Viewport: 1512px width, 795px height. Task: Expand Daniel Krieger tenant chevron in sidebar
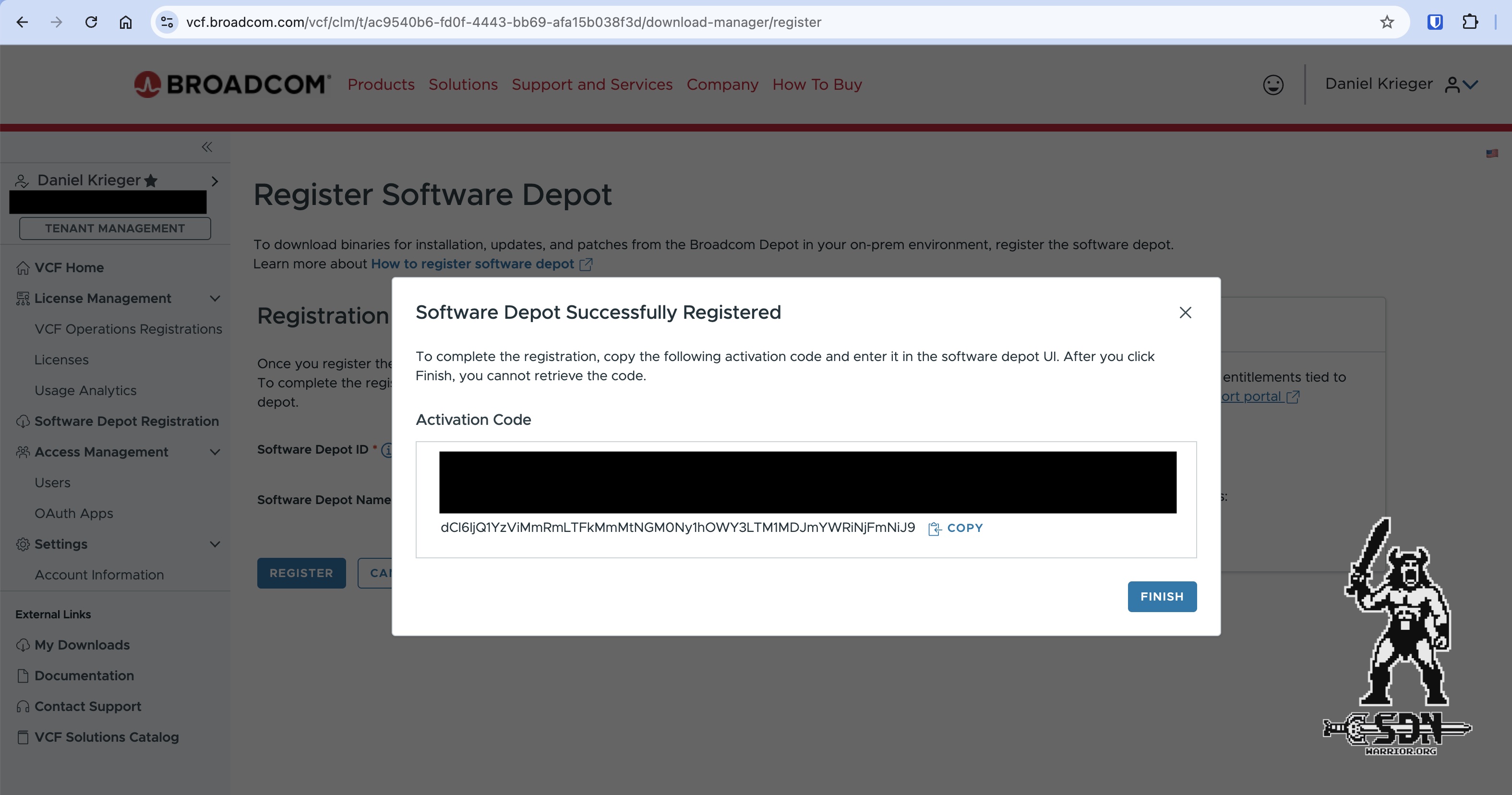tap(215, 181)
